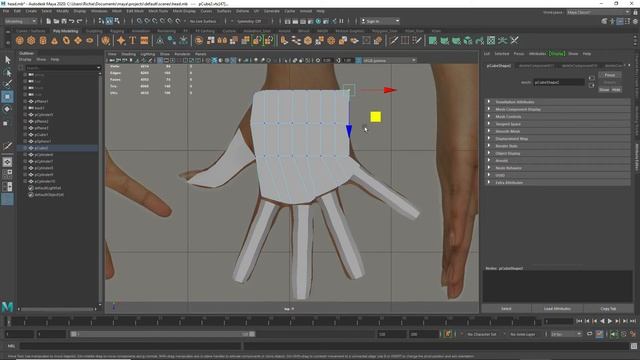Viewport: 640px width, 360px height.
Task: Open the Sign In dropdown
Action: (x=380, y=21)
